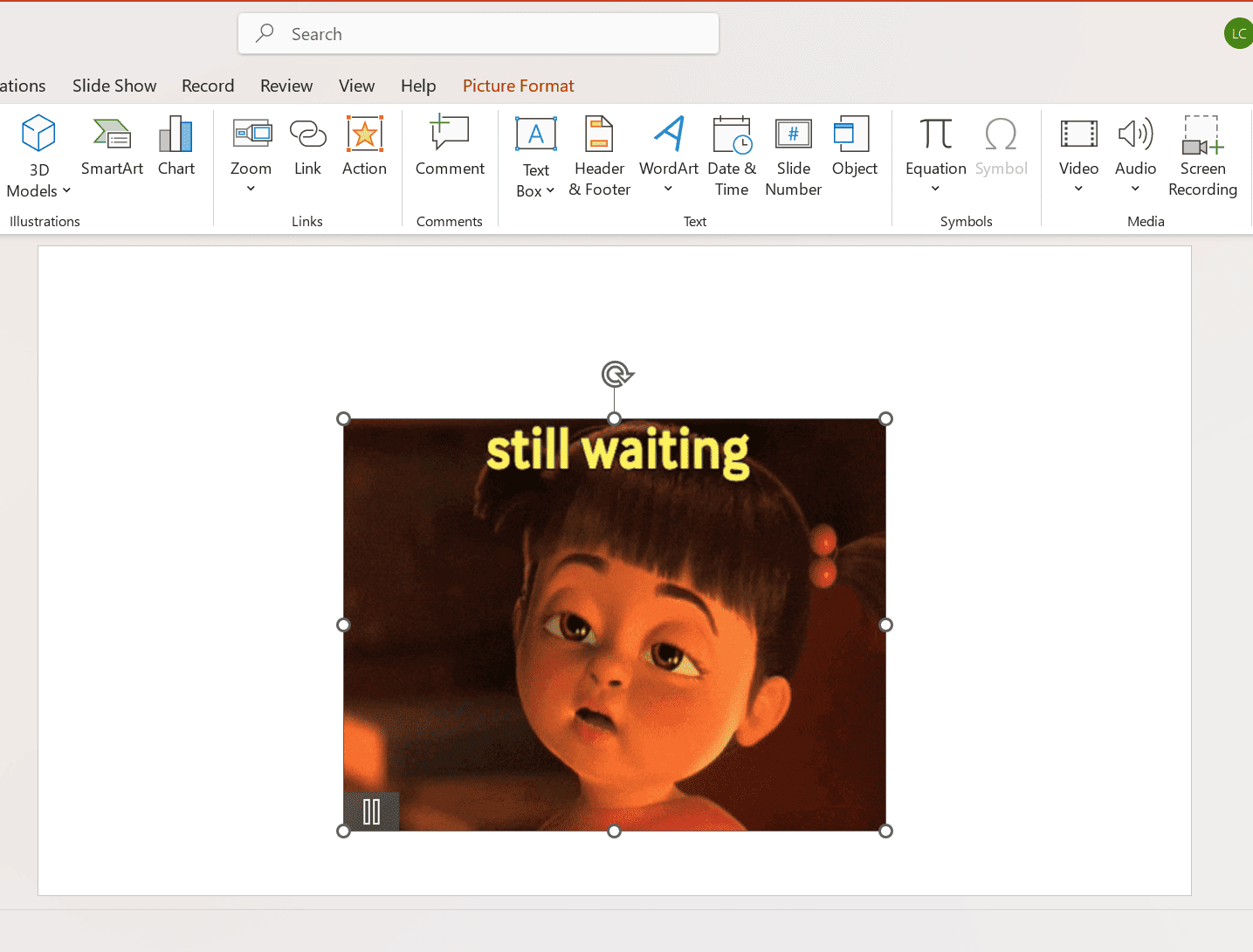1253x952 pixels.
Task: Click the Zoom links icon
Action: pos(251,134)
